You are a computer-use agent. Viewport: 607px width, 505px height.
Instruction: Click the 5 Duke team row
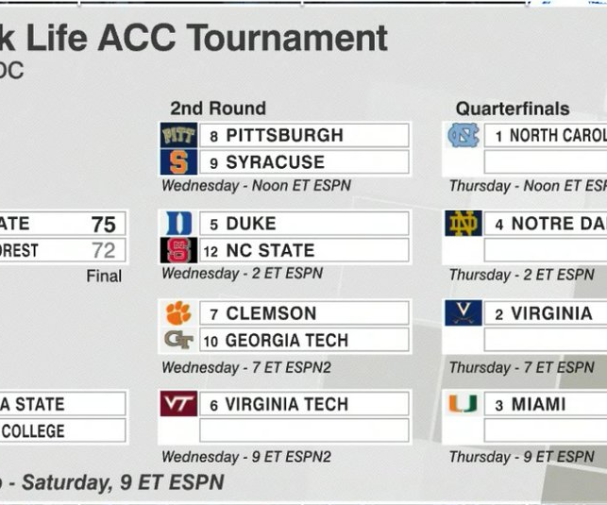click(304, 223)
